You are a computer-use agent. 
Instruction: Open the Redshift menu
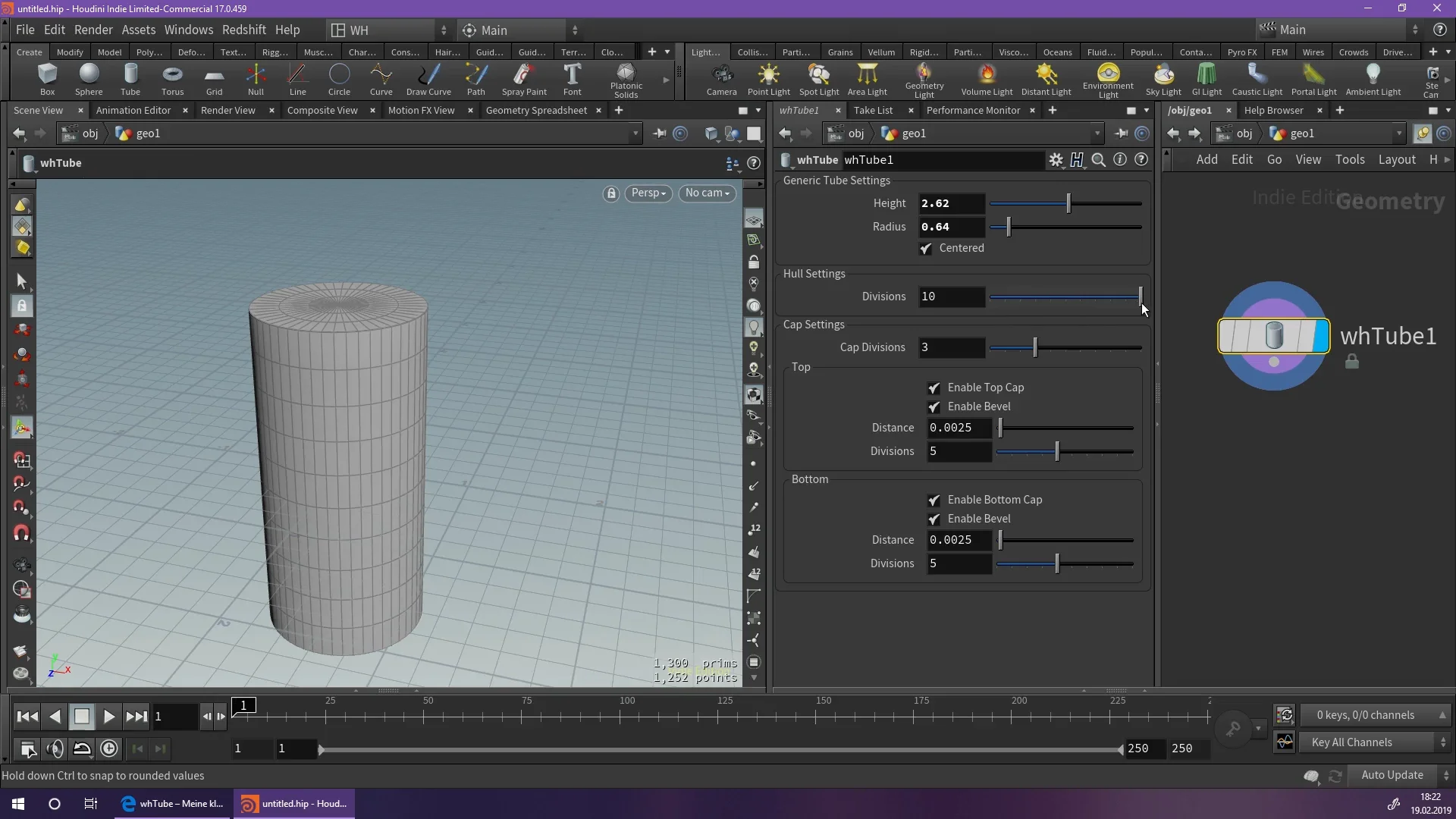point(243,30)
